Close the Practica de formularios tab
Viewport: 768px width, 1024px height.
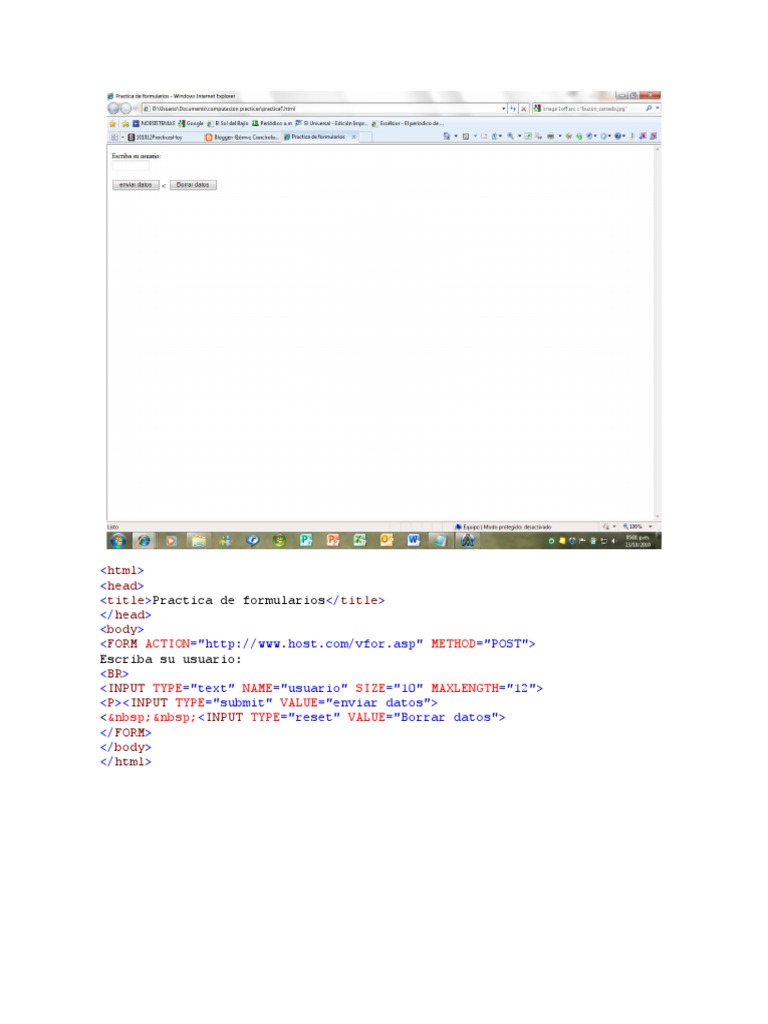pos(354,137)
